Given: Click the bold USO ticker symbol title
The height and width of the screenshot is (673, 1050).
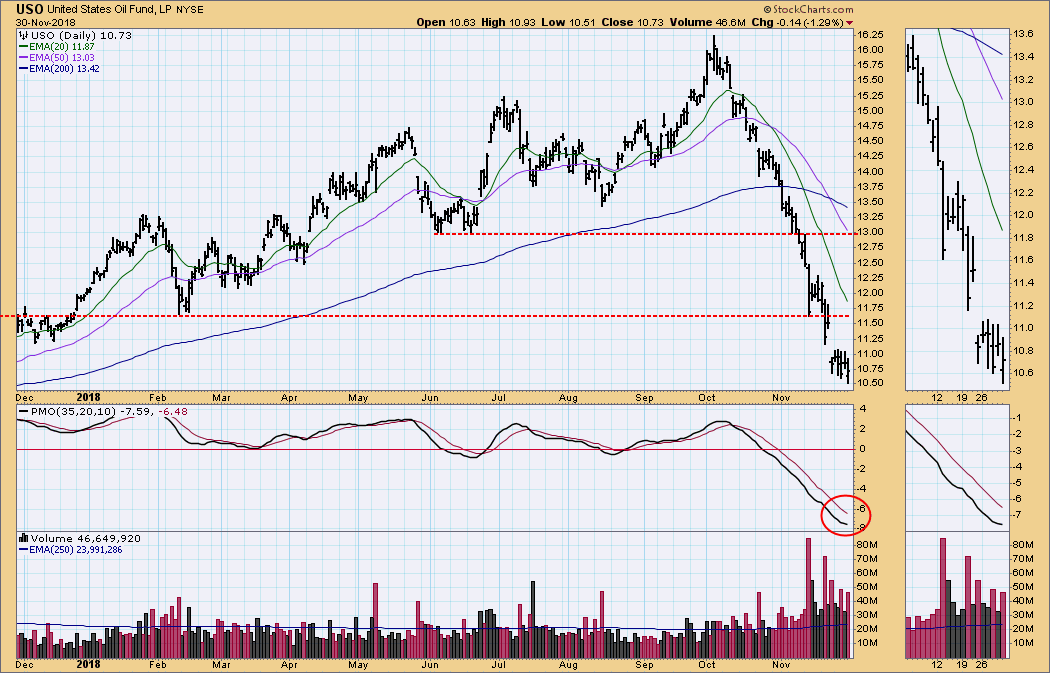Looking at the screenshot, I should [x=30, y=8].
